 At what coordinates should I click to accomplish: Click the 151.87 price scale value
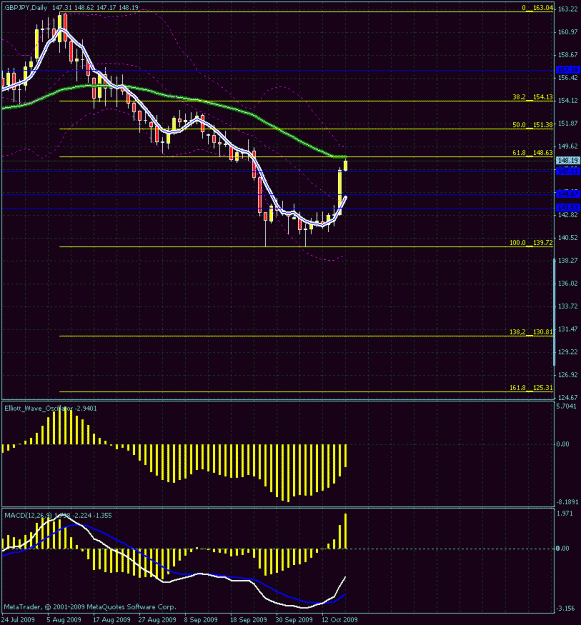pyautogui.click(x=568, y=124)
